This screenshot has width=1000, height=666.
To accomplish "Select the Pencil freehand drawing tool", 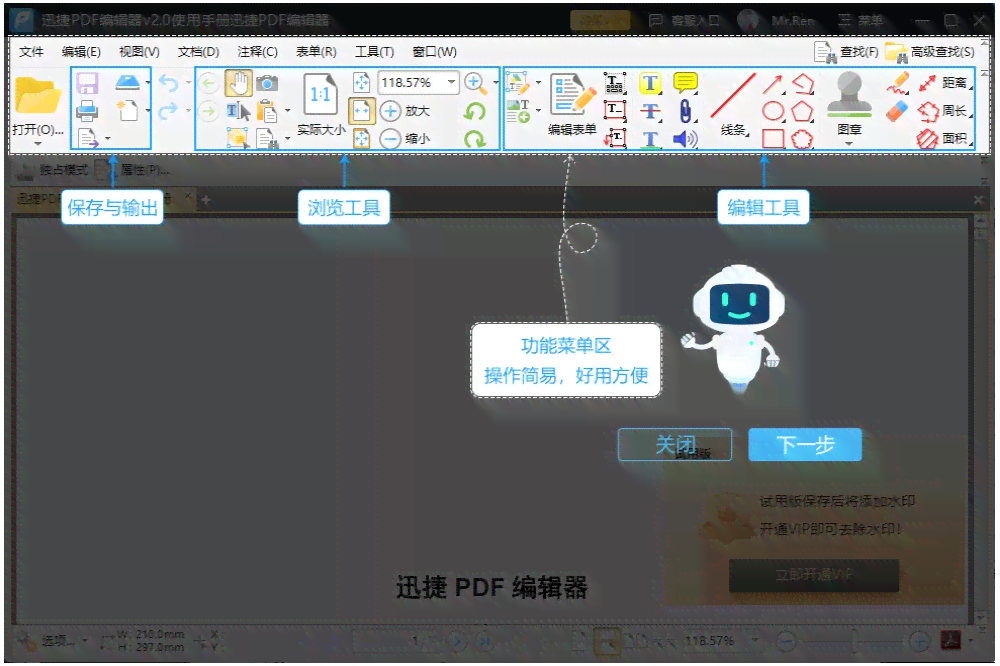I will point(897,83).
